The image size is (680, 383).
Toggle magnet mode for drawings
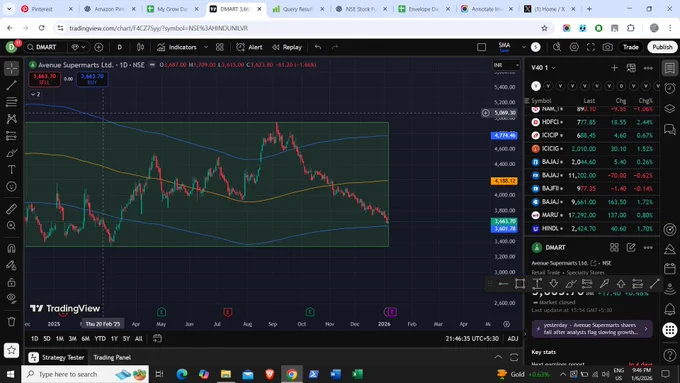pos(12,248)
